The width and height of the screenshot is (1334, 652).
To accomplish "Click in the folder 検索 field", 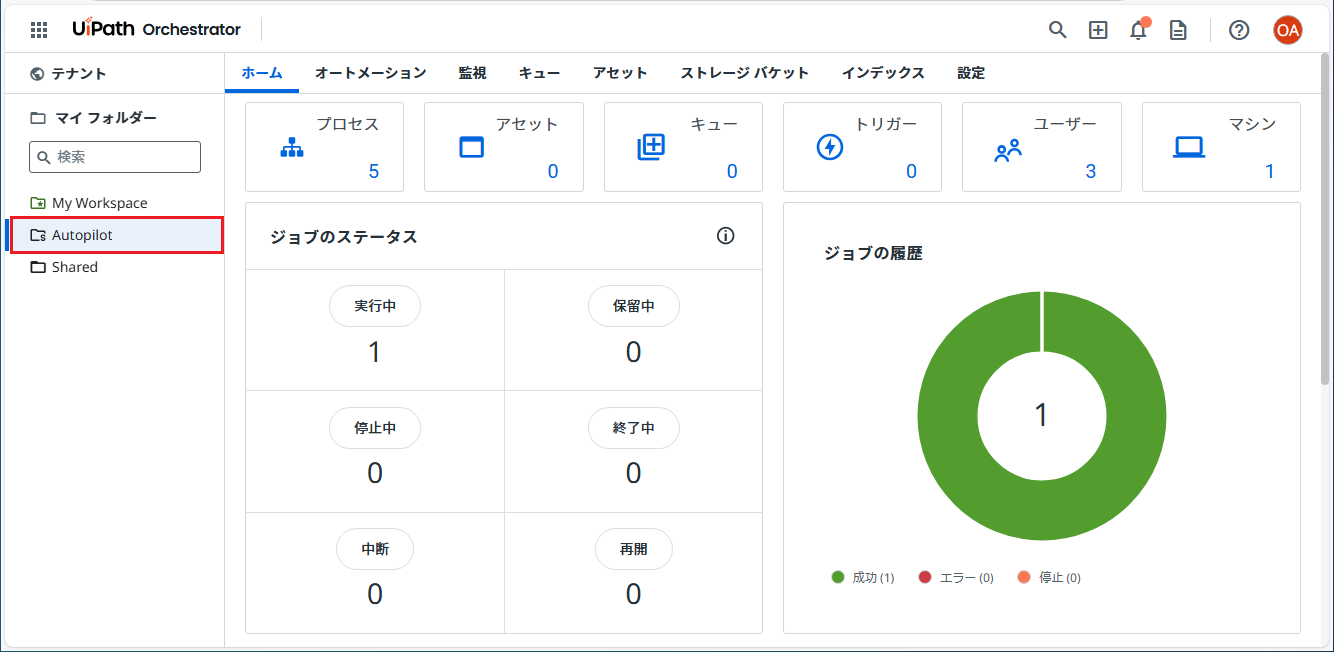I will point(115,157).
